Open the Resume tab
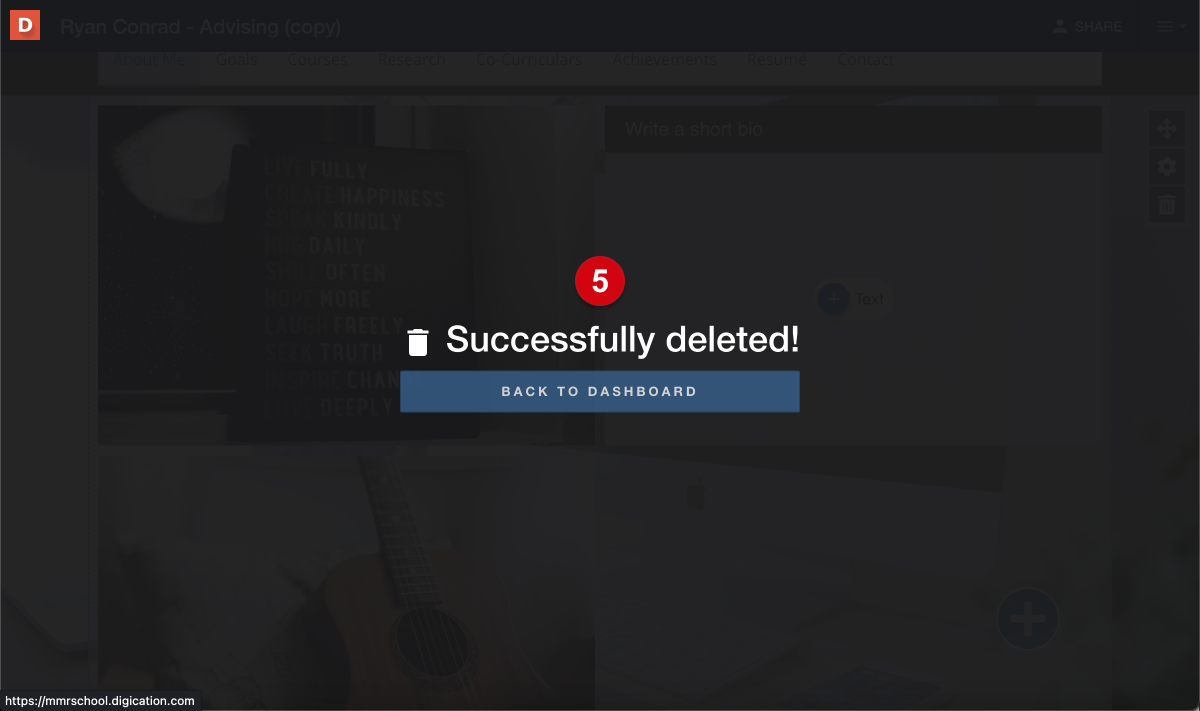 coord(777,60)
